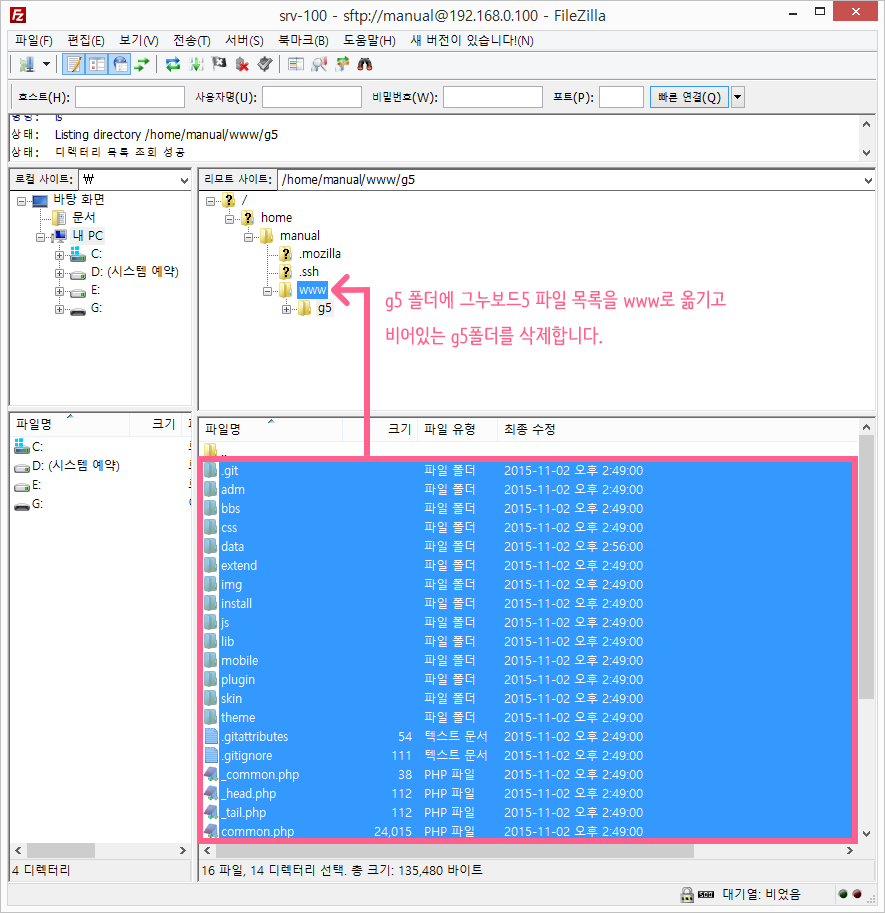
Task: Reconnect to last server icon
Action: [265, 64]
